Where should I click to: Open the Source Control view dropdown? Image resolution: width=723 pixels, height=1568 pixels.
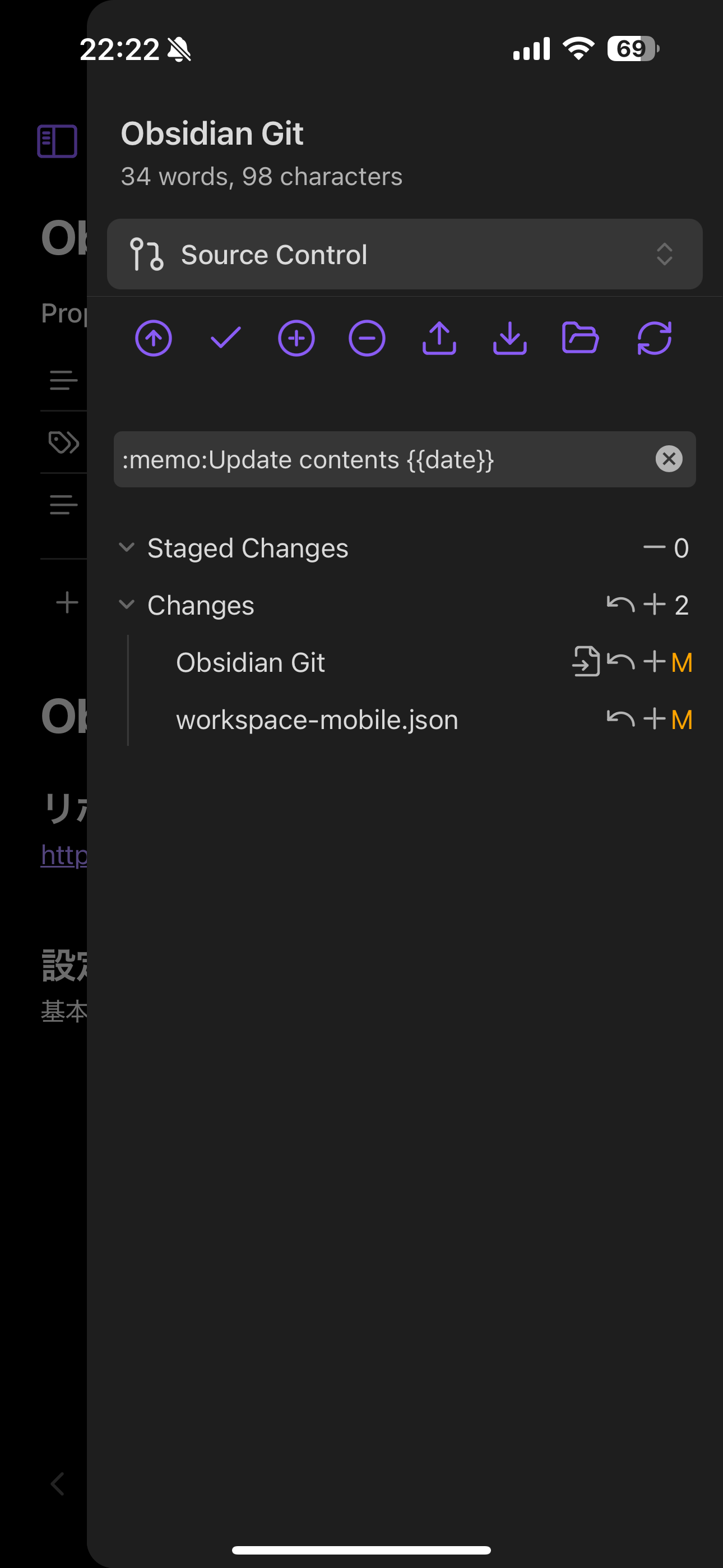pyautogui.click(x=405, y=255)
